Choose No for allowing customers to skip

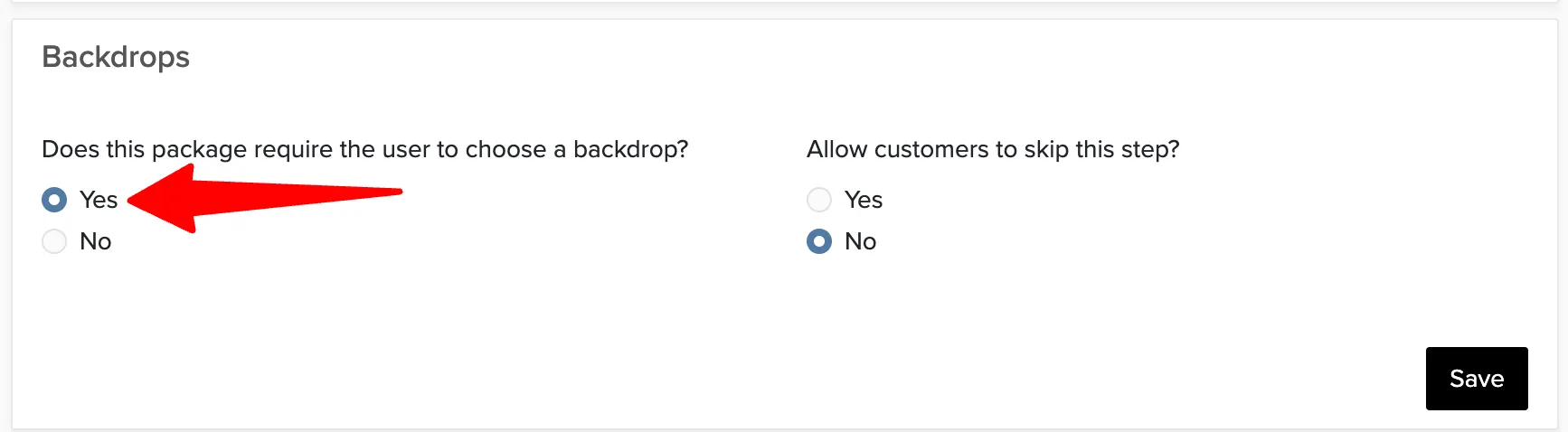[819, 241]
